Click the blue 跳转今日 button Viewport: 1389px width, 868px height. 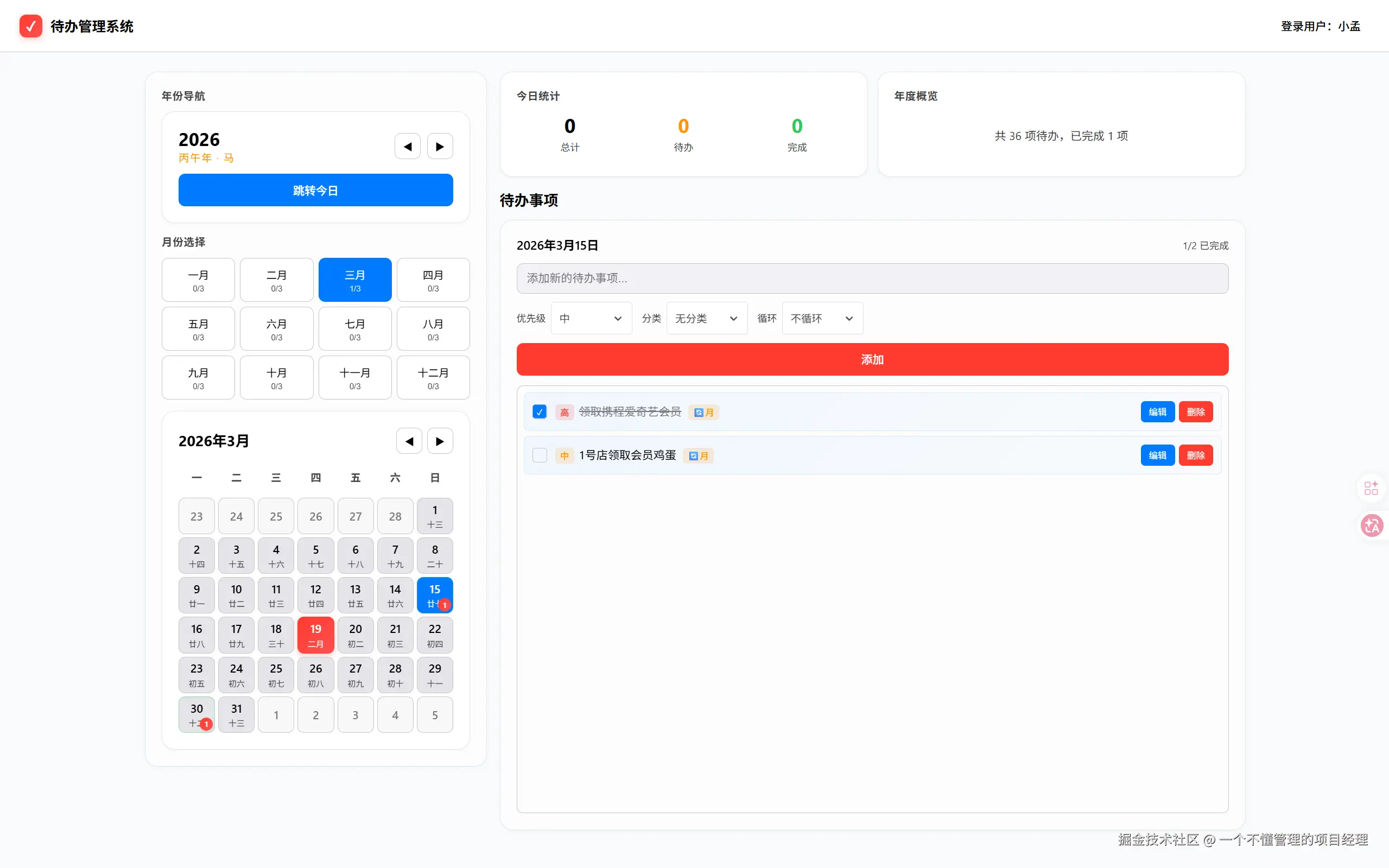pos(316,190)
